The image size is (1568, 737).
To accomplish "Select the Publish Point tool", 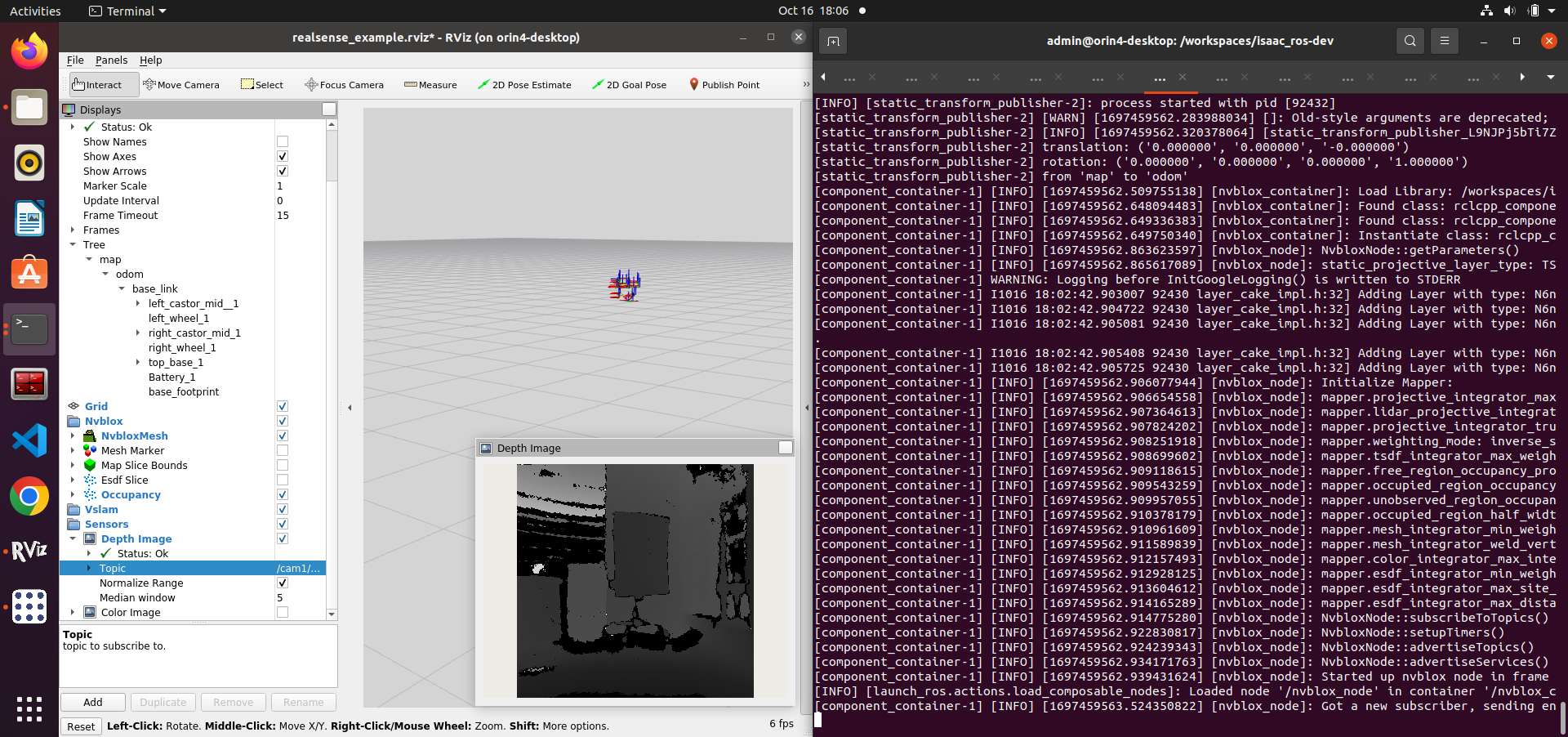I will (724, 84).
